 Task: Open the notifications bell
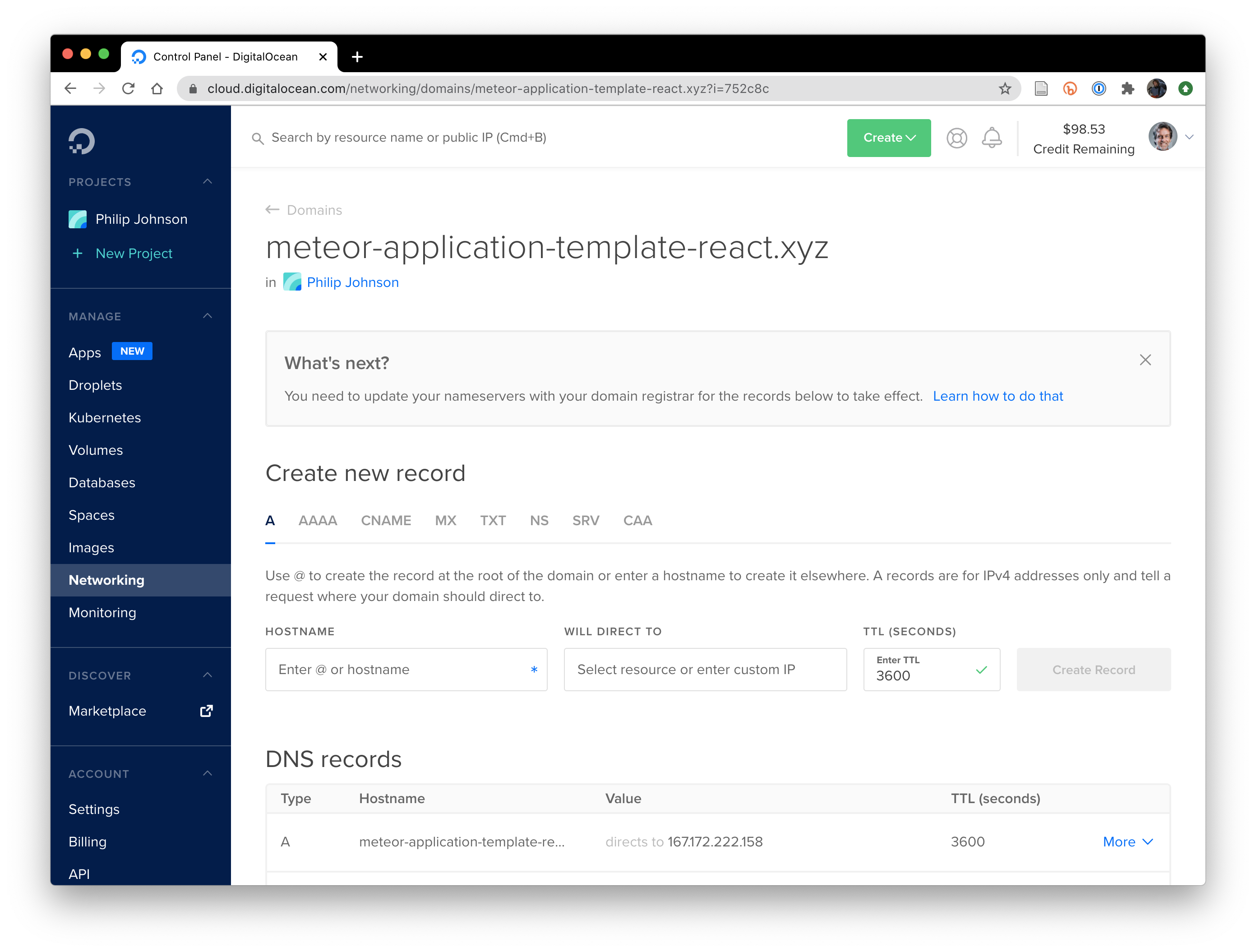click(x=991, y=138)
